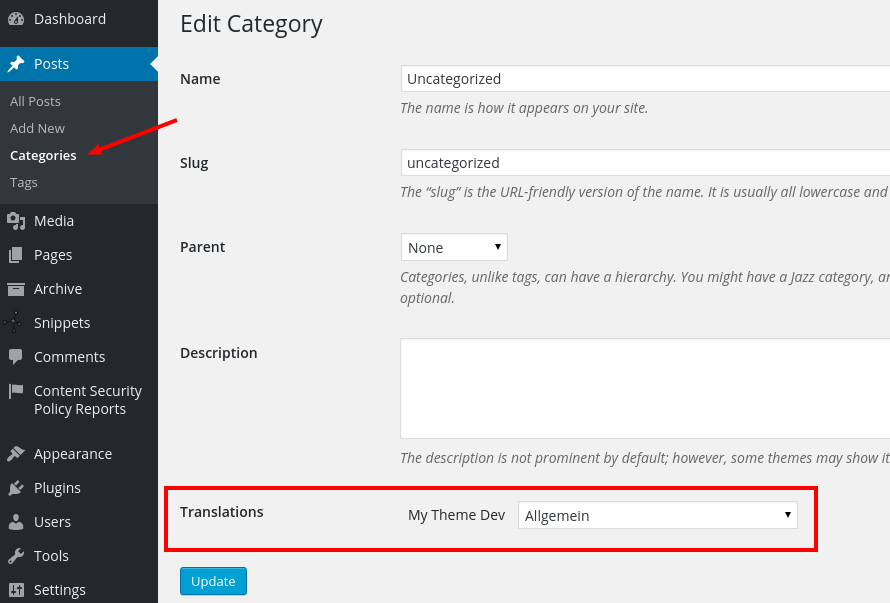Image resolution: width=890 pixels, height=603 pixels.
Task: Click the Snippets icon in sidebar
Action: (x=16, y=323)
